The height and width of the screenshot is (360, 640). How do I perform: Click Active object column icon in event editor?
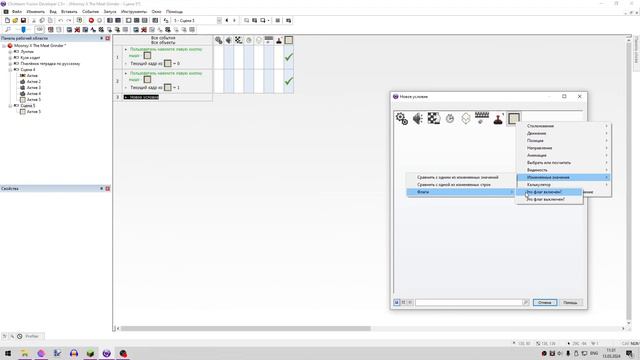click(x=289, y=40)
